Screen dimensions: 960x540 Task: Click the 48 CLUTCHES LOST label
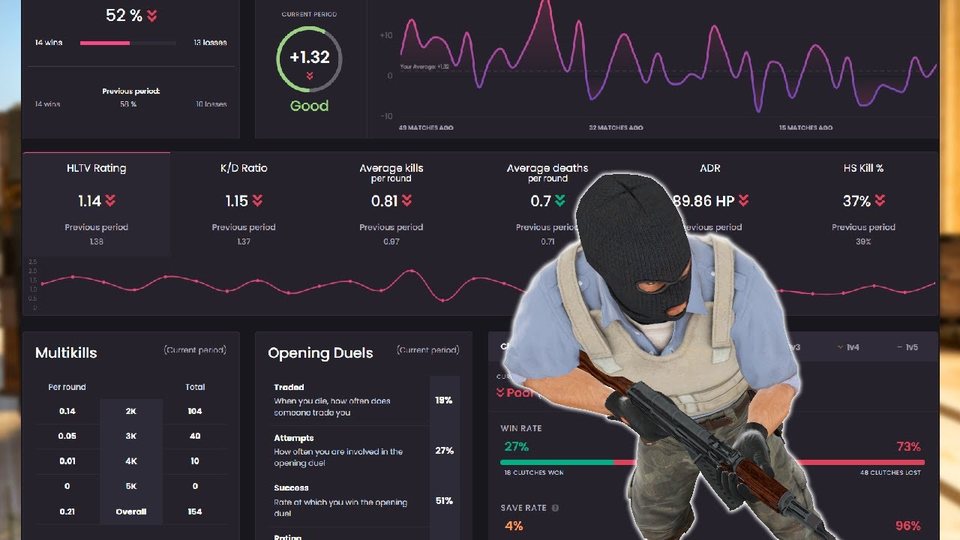[890, 473]
